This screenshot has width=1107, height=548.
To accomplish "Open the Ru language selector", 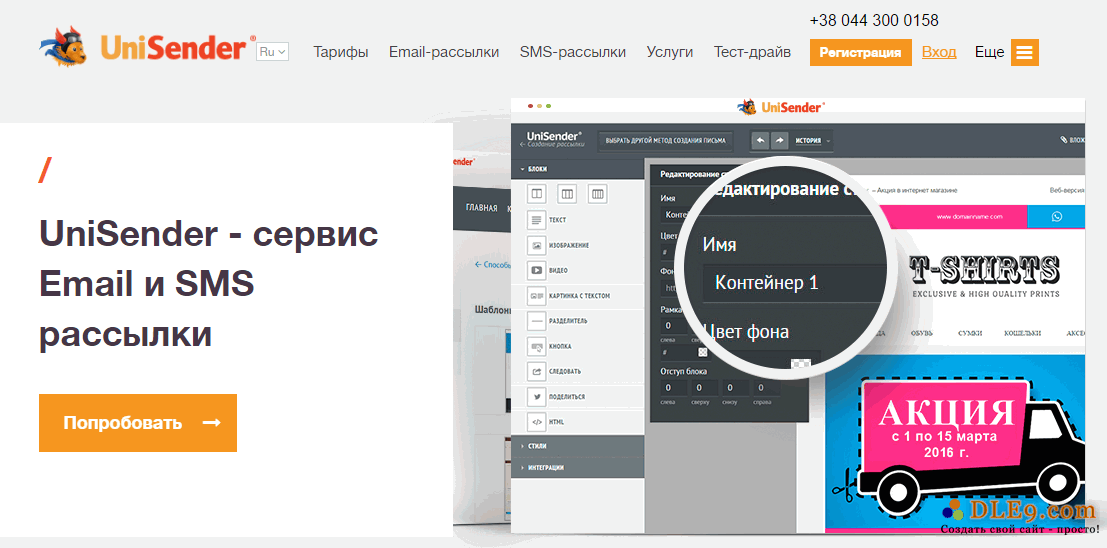I will pyautogui.click(x=273, y=52).
